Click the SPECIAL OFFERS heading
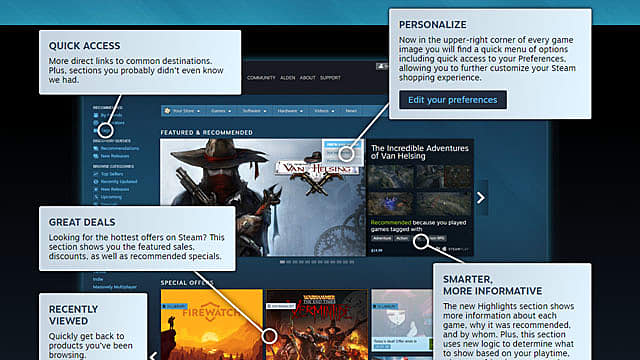This screenshot has height=360, width=640. 187,283
